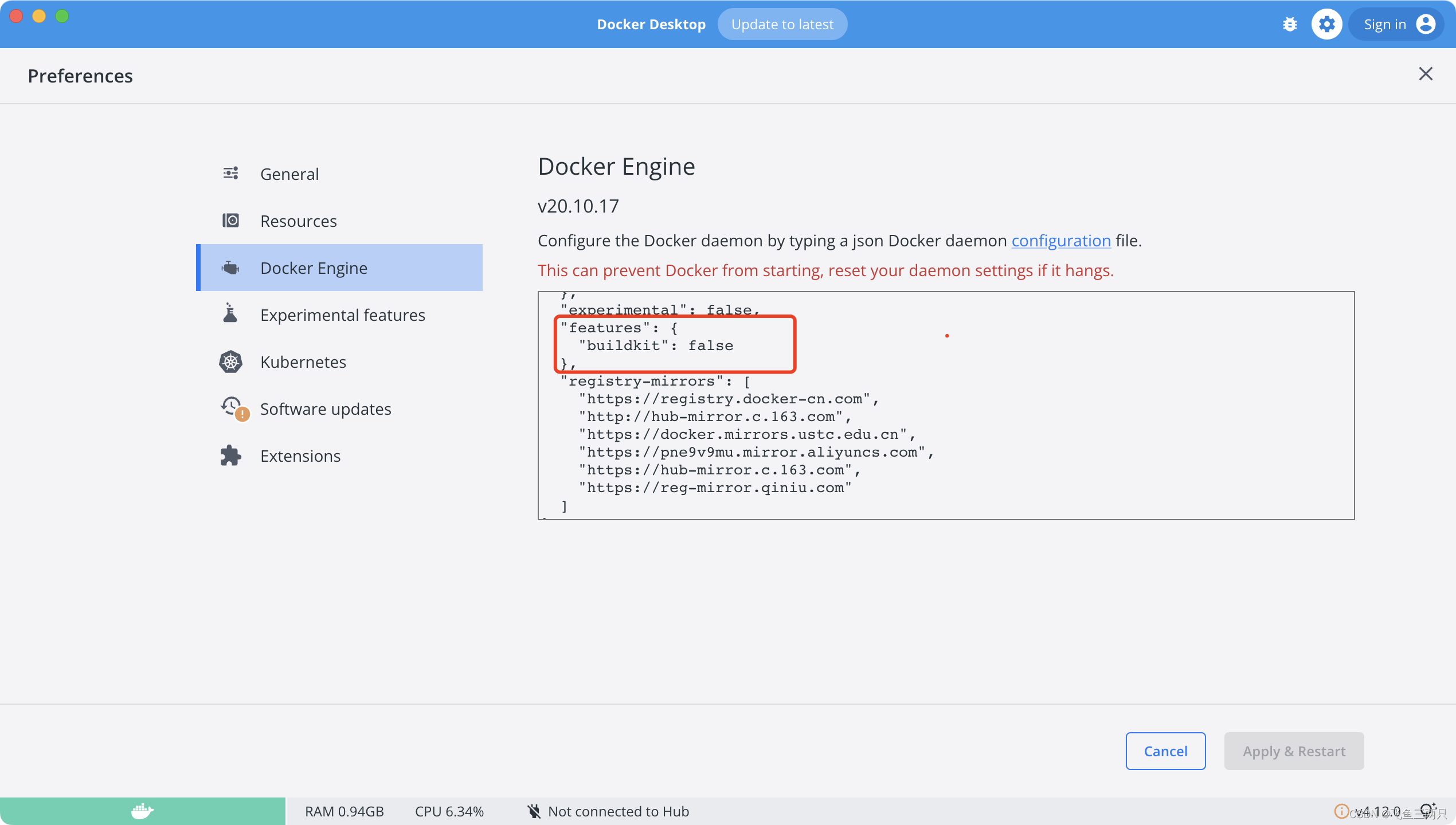Click the Resources disk icon
Viewport: 1456px width, 825px height.
tap(230, 220)
